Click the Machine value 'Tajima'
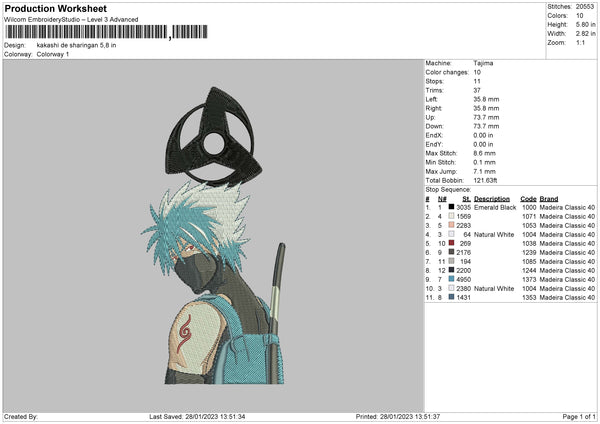The width and height of the screenshot is (600, 424). pos(483,63)
